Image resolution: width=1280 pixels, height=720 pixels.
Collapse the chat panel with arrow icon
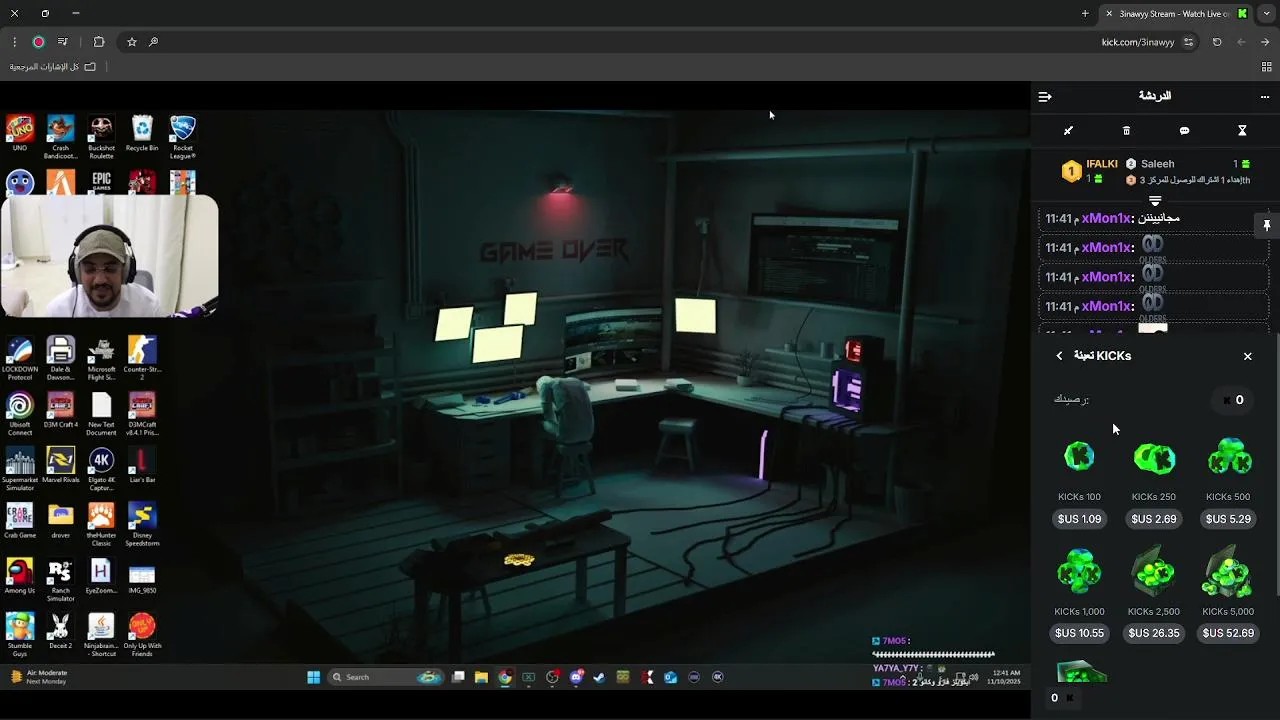1045,97
